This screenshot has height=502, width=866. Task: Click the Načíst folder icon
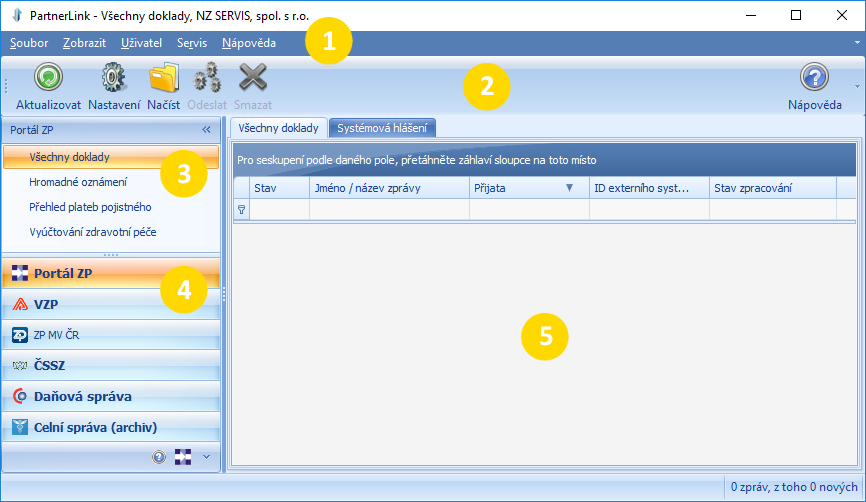(x=163, y=77)
